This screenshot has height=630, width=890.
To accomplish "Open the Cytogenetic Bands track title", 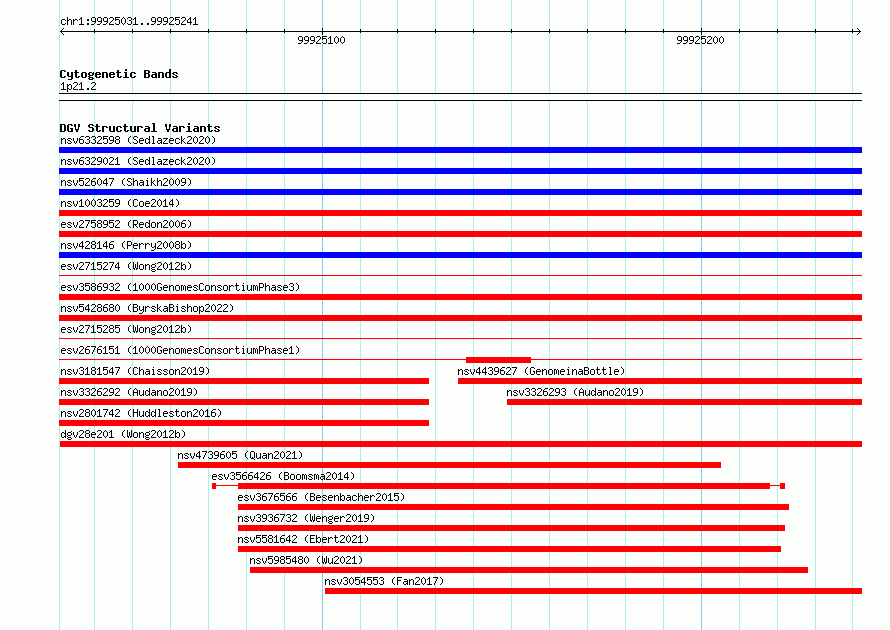I will click(x=119, y=74).
